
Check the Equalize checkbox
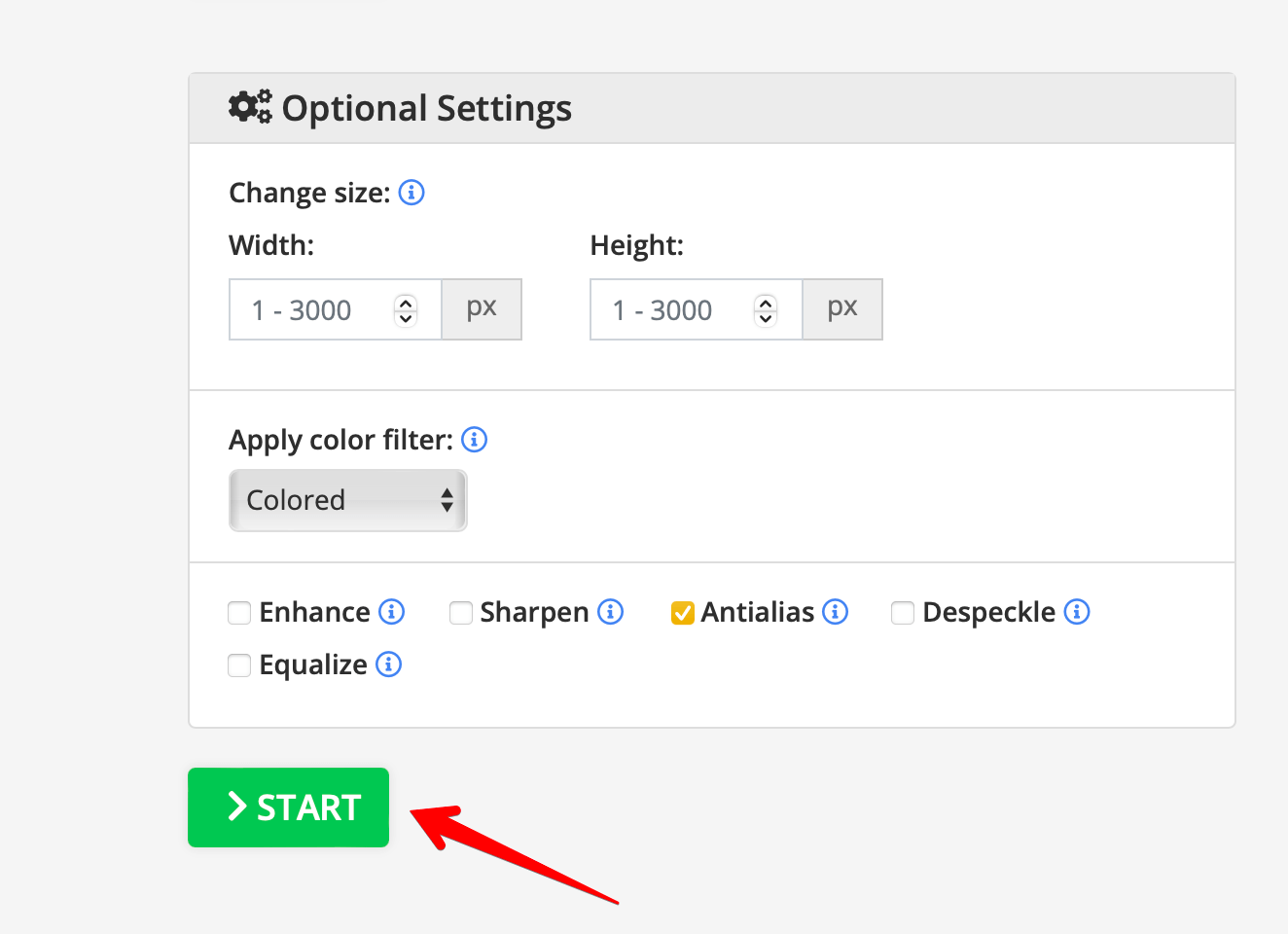(239, 665)
